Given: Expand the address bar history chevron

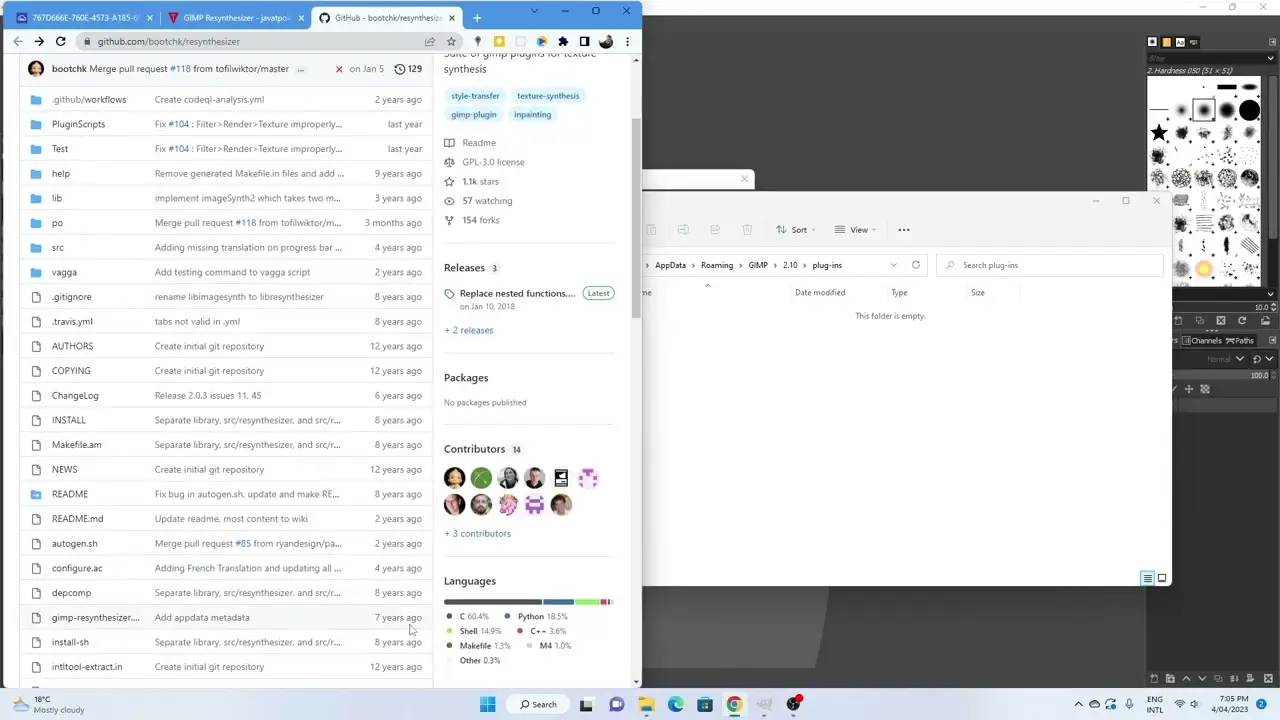Looking at the screenshot, I should click(x=893, y=265).
